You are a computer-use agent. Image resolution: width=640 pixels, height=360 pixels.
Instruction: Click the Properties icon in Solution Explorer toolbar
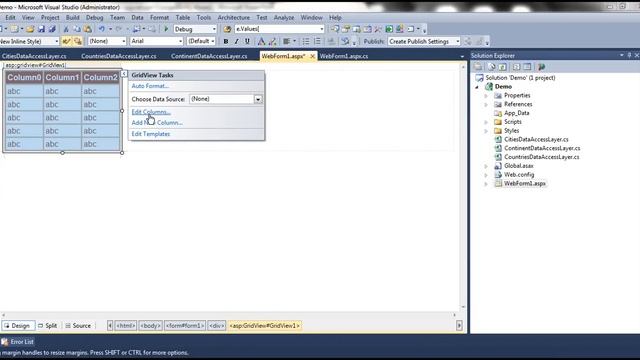[x=478, y=67]
